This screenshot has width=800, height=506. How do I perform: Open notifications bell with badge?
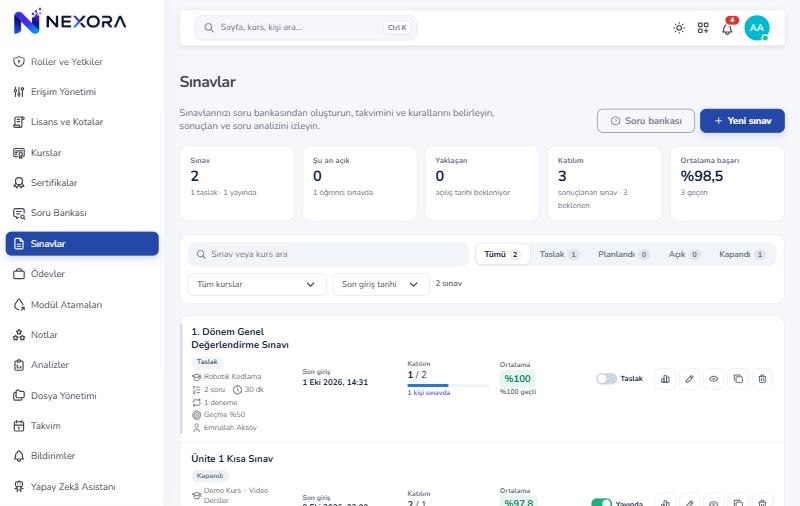pyautogui.click(x=728, y=28)
